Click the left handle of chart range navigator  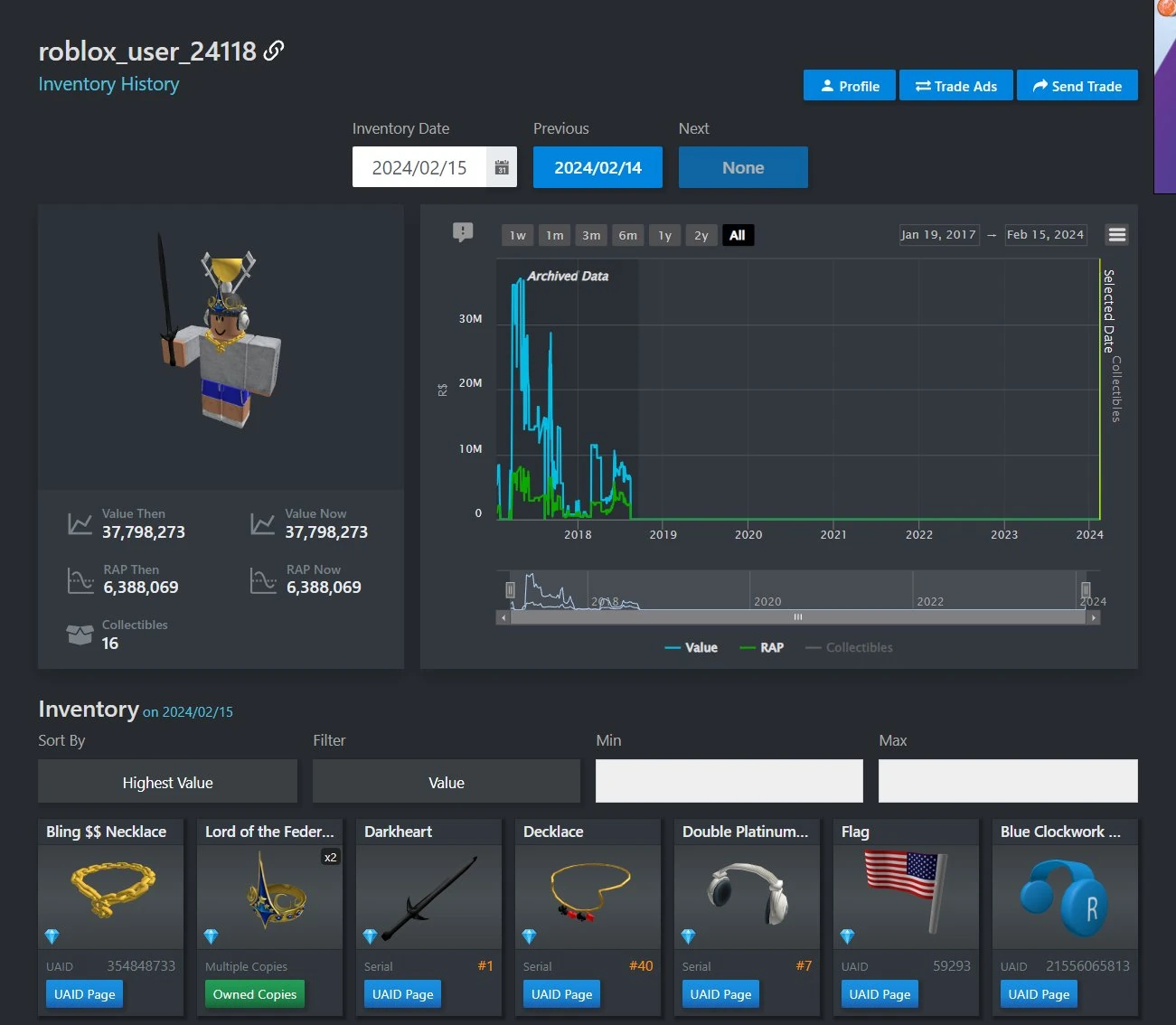coord(510,590)
